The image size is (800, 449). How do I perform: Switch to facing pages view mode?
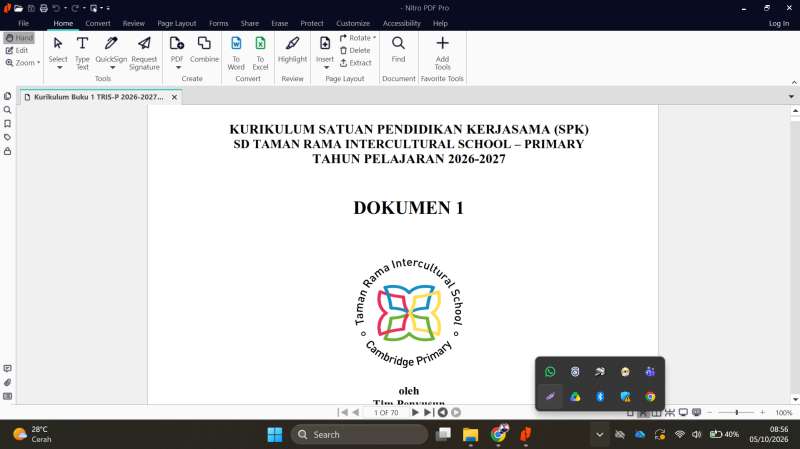coord(657,412)
